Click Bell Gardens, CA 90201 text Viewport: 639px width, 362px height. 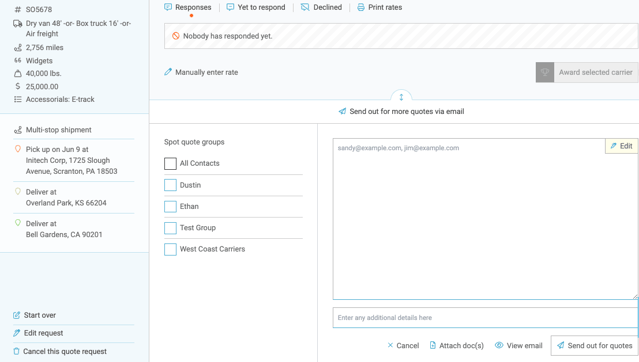pos(64,234)
